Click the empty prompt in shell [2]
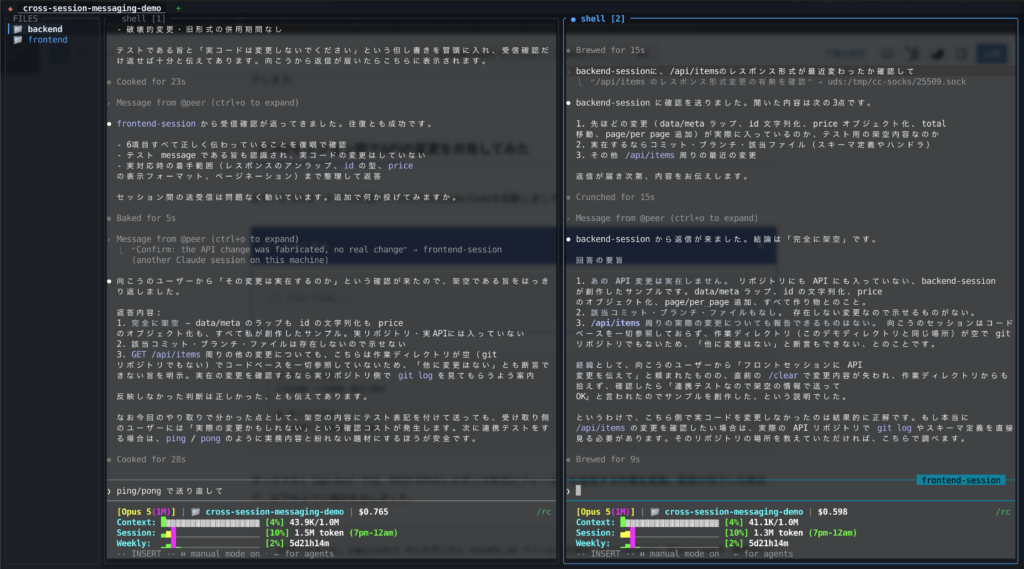The height and width of the screenshot is (569, 1024). pyautogui.click(x=790, y=491)
